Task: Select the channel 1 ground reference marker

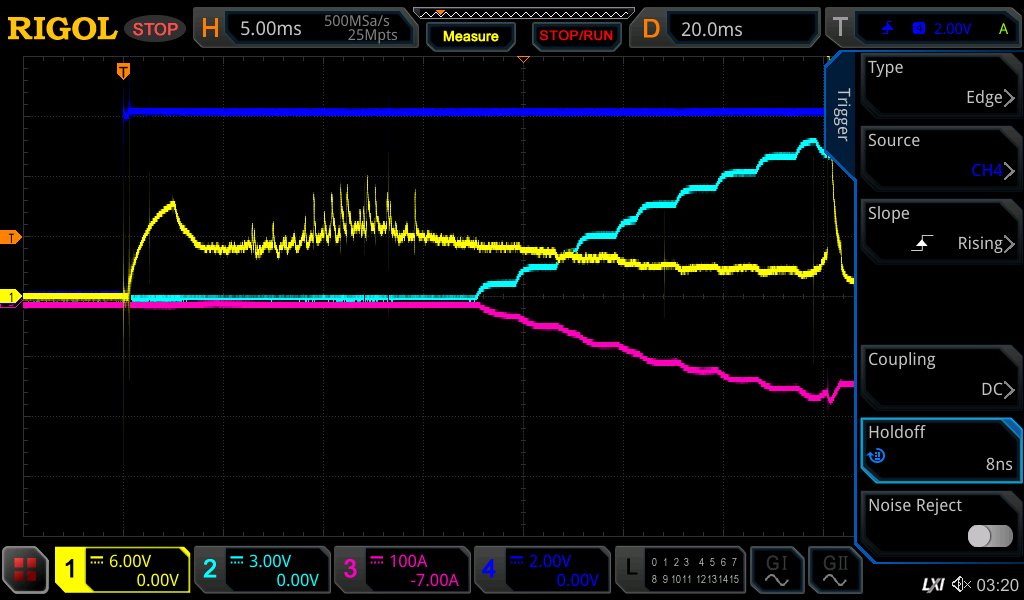Action: click(11, 297)
